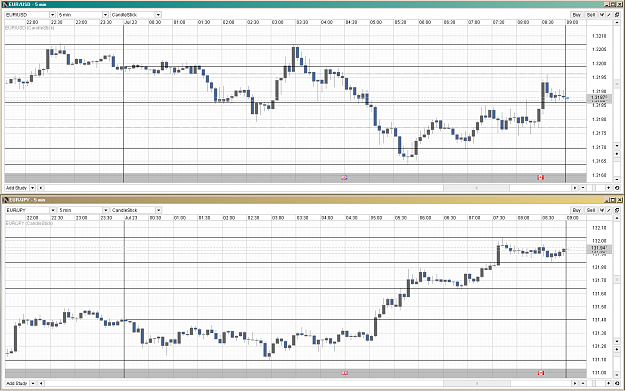Click the scroll-left arrow in EUR/USD chart
Screen dimensions: 625x391
(x=40, y=188)
